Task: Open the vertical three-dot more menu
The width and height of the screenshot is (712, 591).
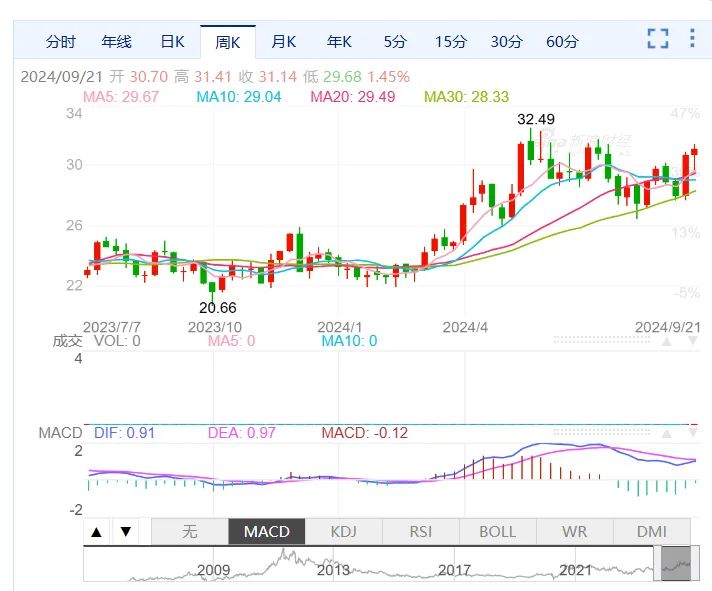Action: tap(692, 38)
